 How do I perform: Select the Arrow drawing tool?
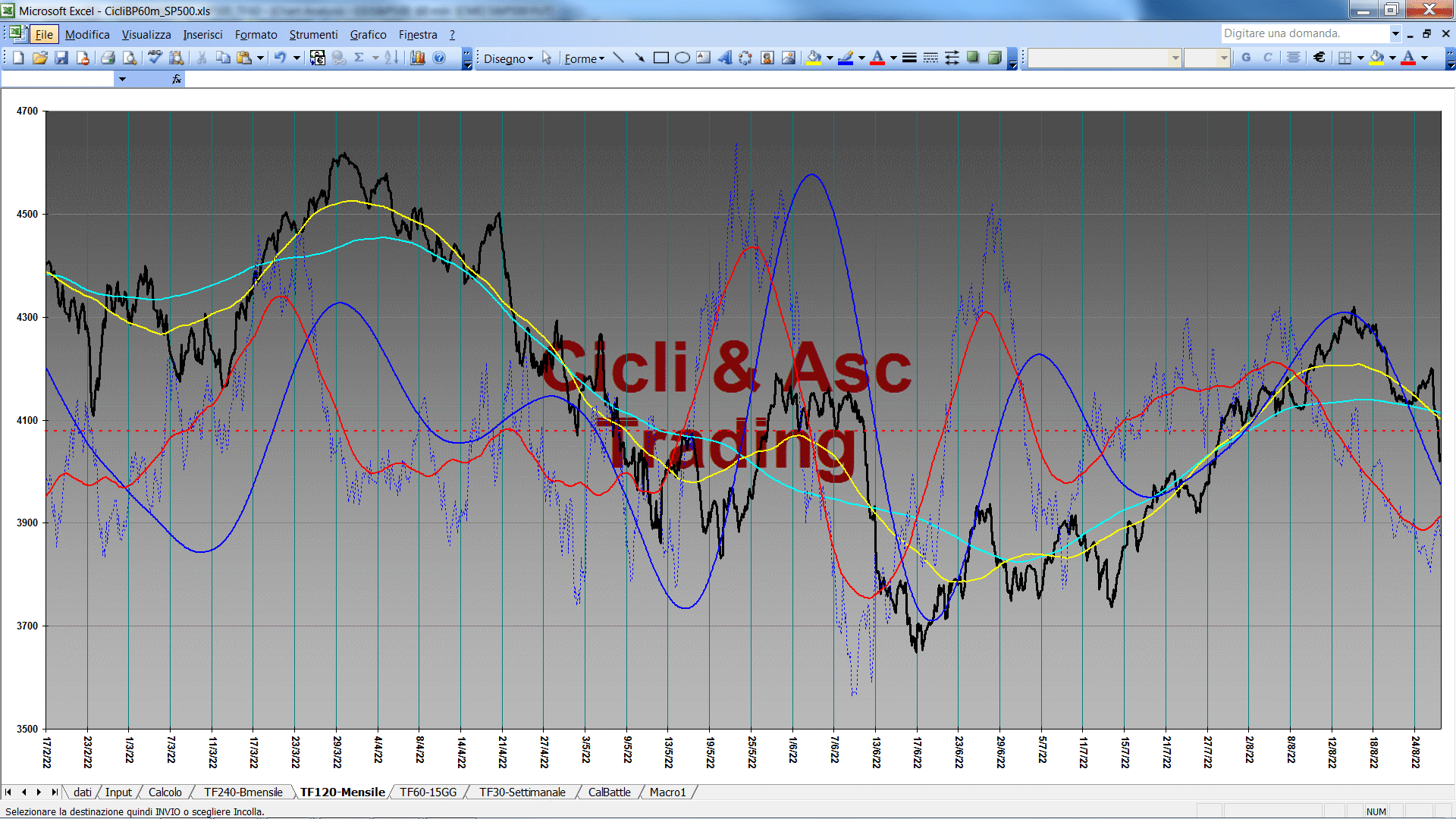click(x=639, y=58)
